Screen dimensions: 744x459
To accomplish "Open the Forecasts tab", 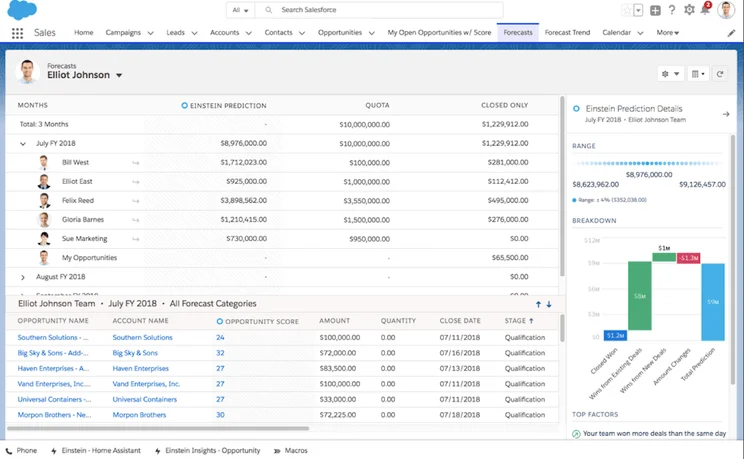I will click(x=518, y=32).
